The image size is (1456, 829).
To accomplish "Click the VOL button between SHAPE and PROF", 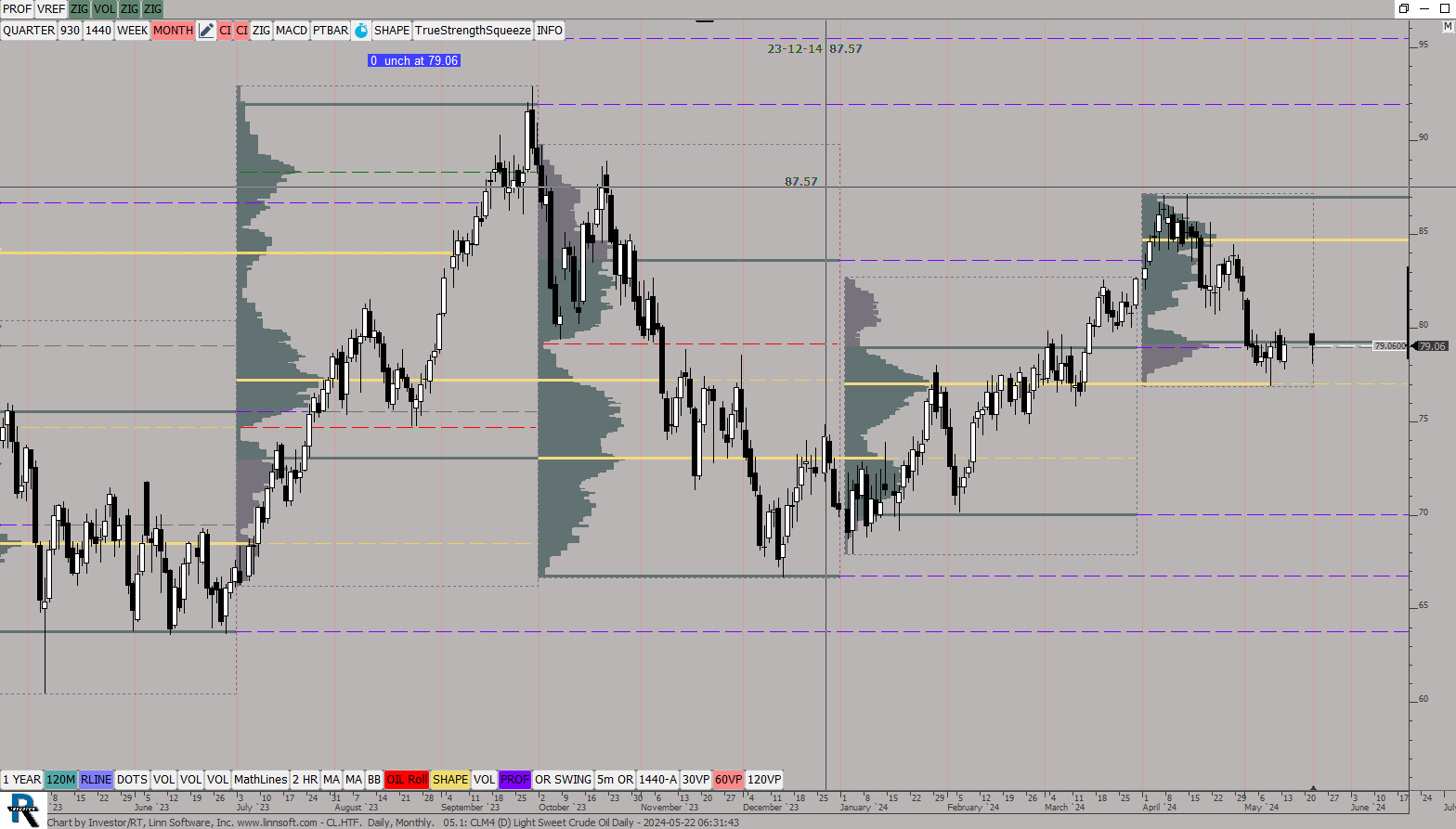I will click(x=484, y=780).
